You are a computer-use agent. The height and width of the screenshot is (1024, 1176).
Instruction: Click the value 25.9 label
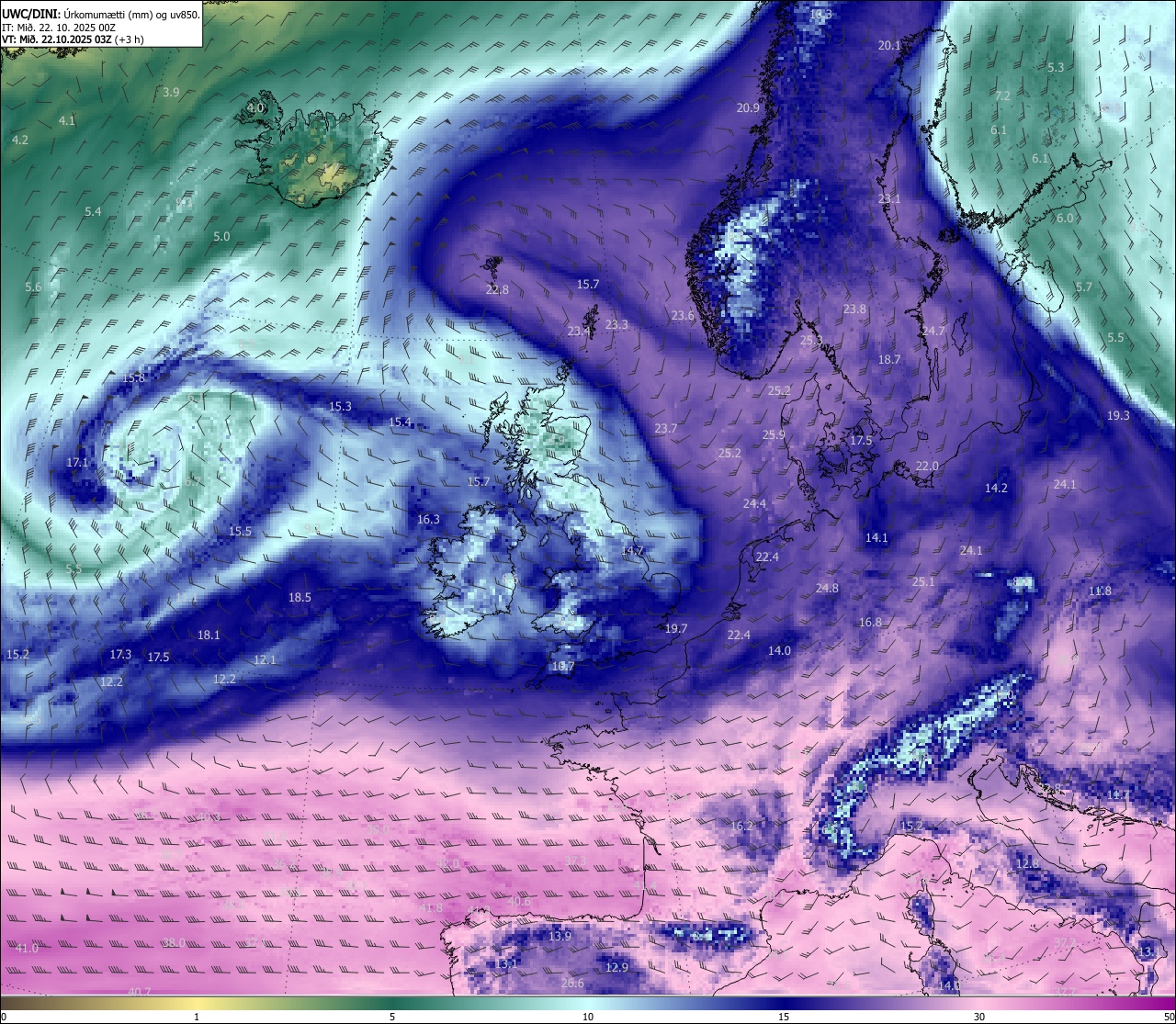[774, 435]
